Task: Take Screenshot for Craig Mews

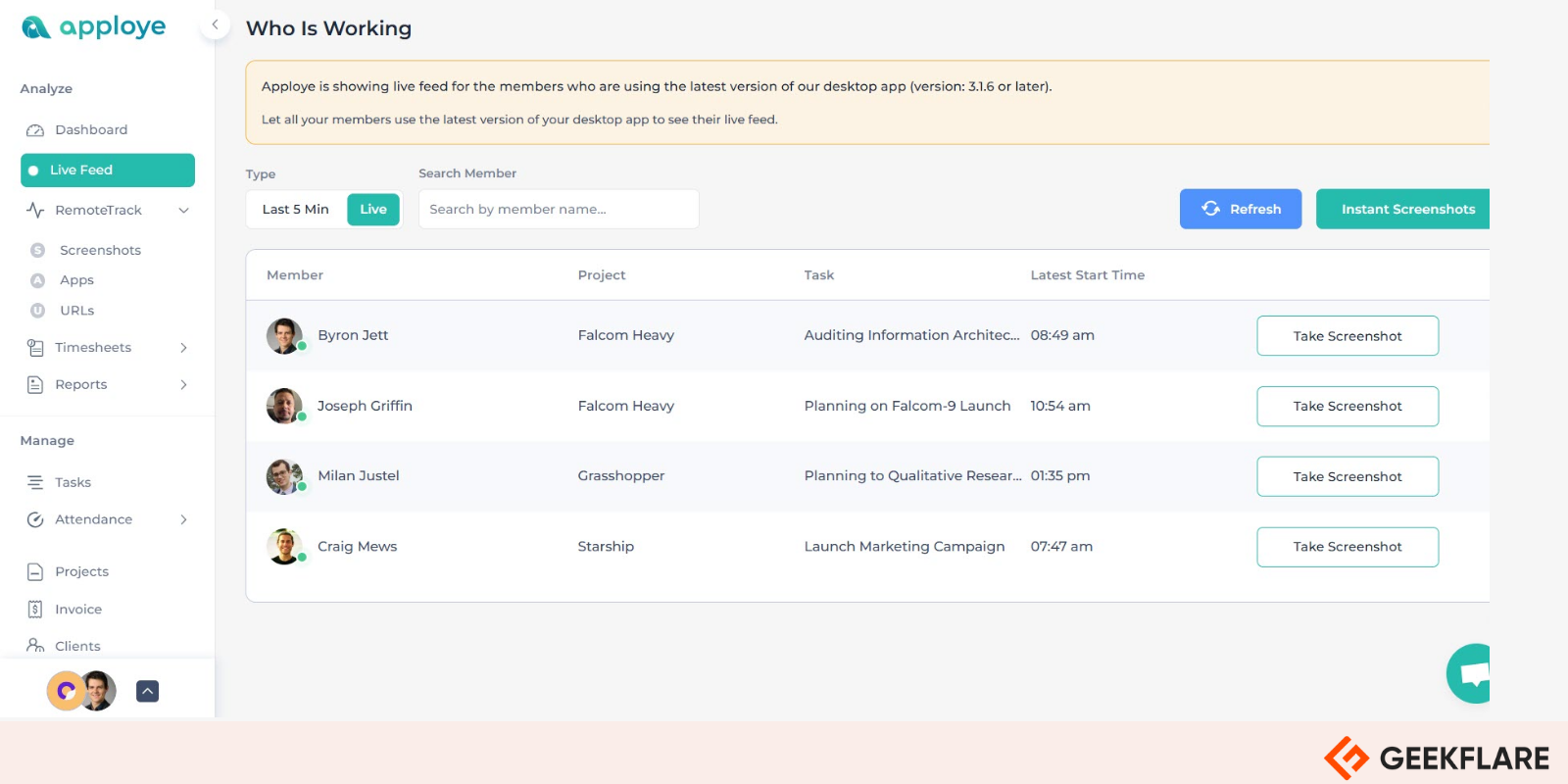Action: click(x=1347, y=547)
